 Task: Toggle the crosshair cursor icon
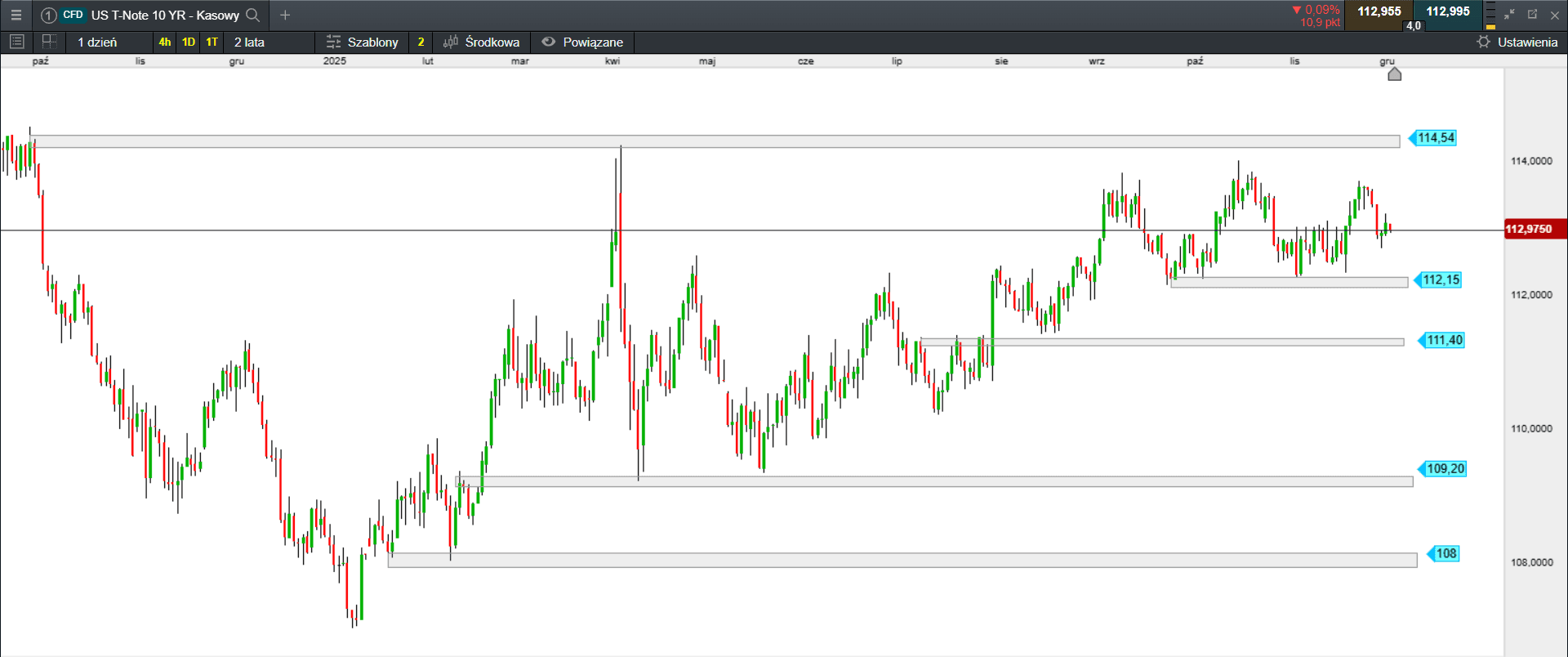[49, 42]
